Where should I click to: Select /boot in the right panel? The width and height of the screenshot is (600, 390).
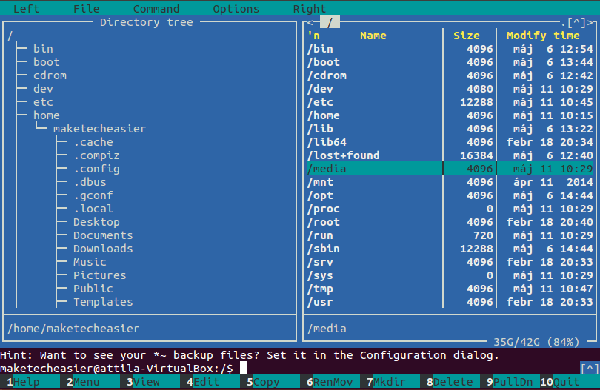[x=450, y=62]
